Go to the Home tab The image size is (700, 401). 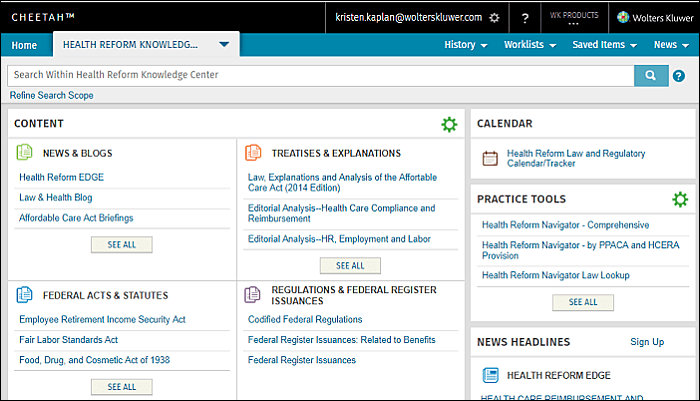click(24, 45)
